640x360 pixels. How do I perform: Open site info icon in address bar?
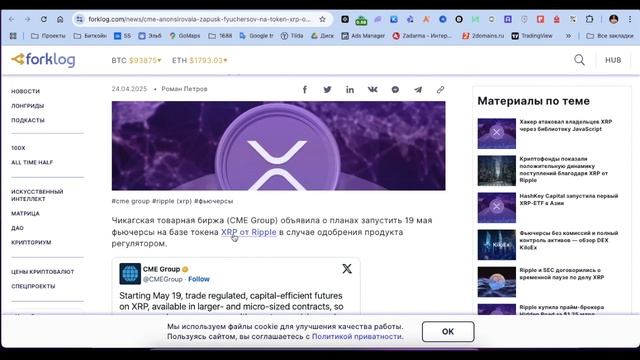pos(80,19)
